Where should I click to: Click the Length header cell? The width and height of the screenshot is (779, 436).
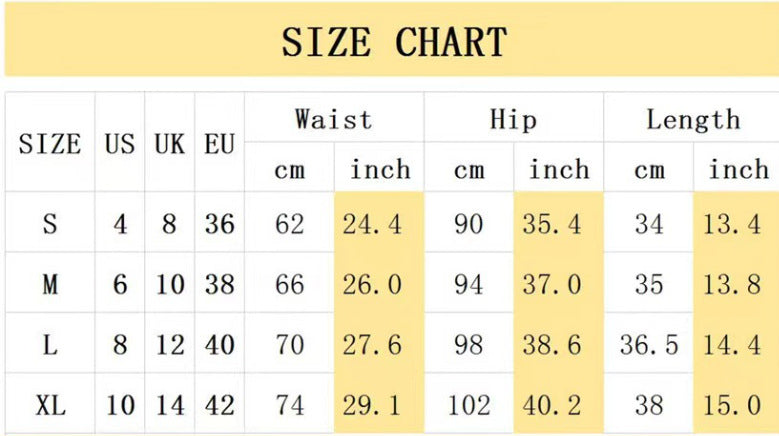(x=693, y=120)
